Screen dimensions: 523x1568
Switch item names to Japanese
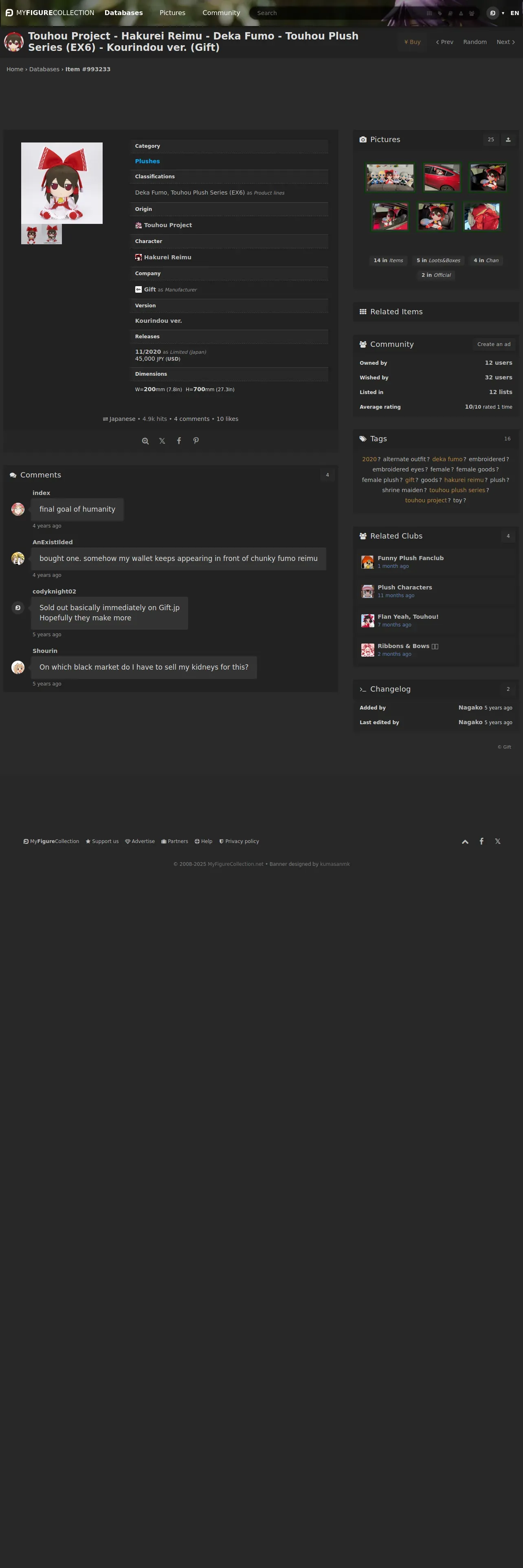[119, 419]
